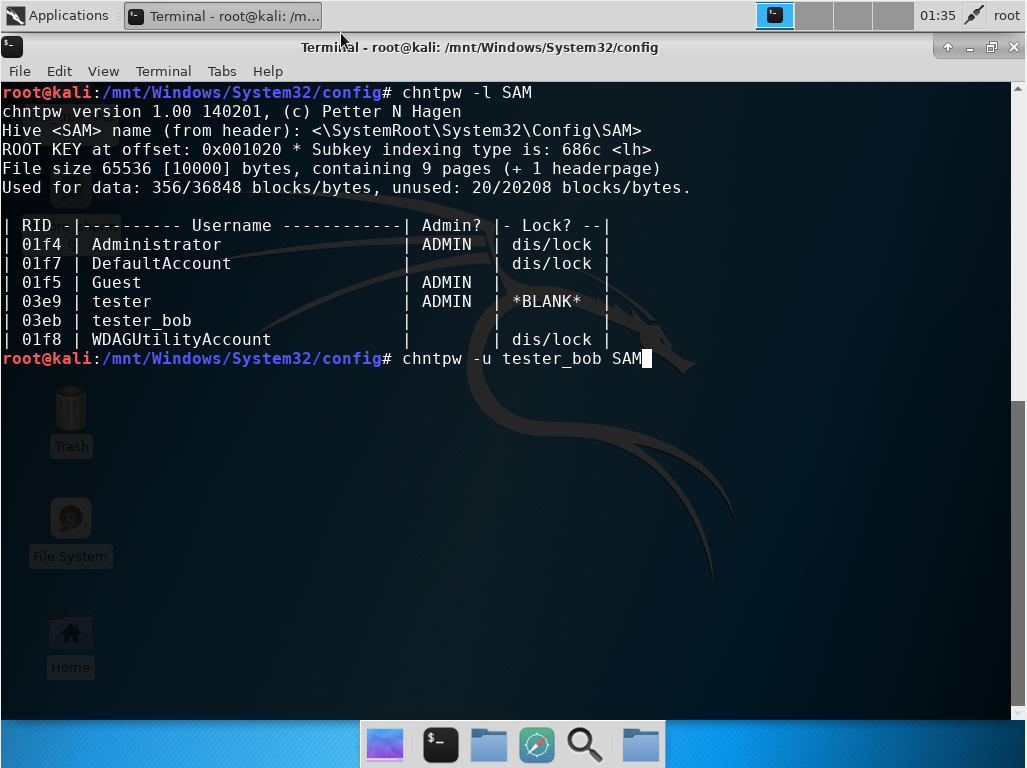Click the Kali dragon Applications icon
The height and width of the screenshot is (768, 1027).
click(15, 15)
